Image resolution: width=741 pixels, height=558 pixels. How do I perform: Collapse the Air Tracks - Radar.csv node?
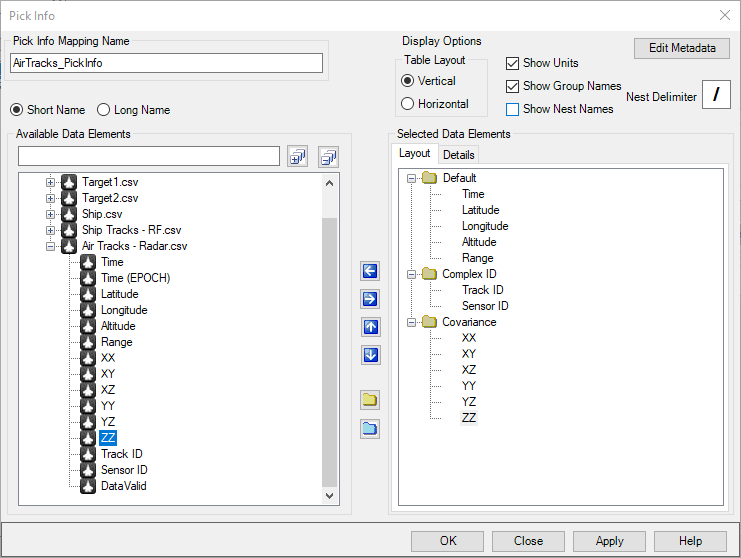[51, 246]
